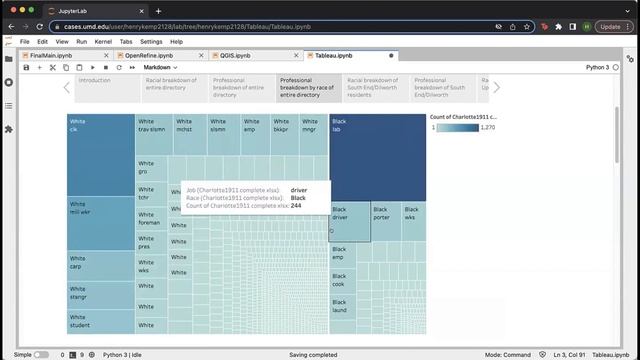This screenshot has height=360, width=640.
Task: Select Racial breakdown of entire directory story point
Action: point(175,88)
